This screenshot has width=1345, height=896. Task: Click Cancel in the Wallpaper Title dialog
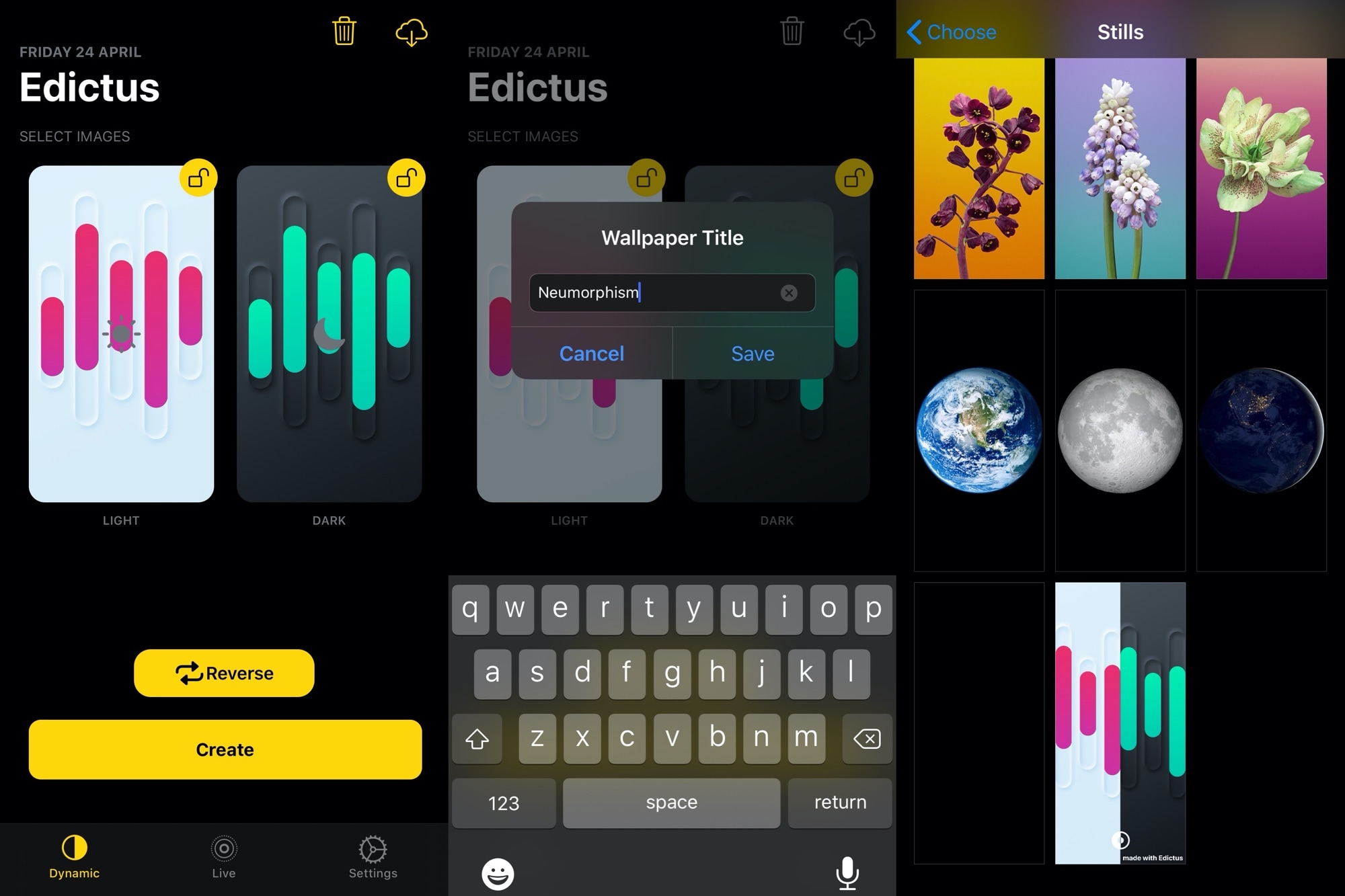pos(590,353)
